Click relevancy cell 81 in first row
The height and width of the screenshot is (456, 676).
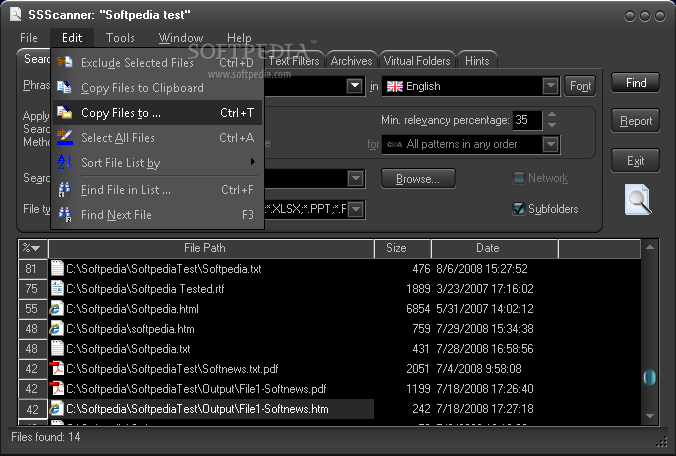31,269
